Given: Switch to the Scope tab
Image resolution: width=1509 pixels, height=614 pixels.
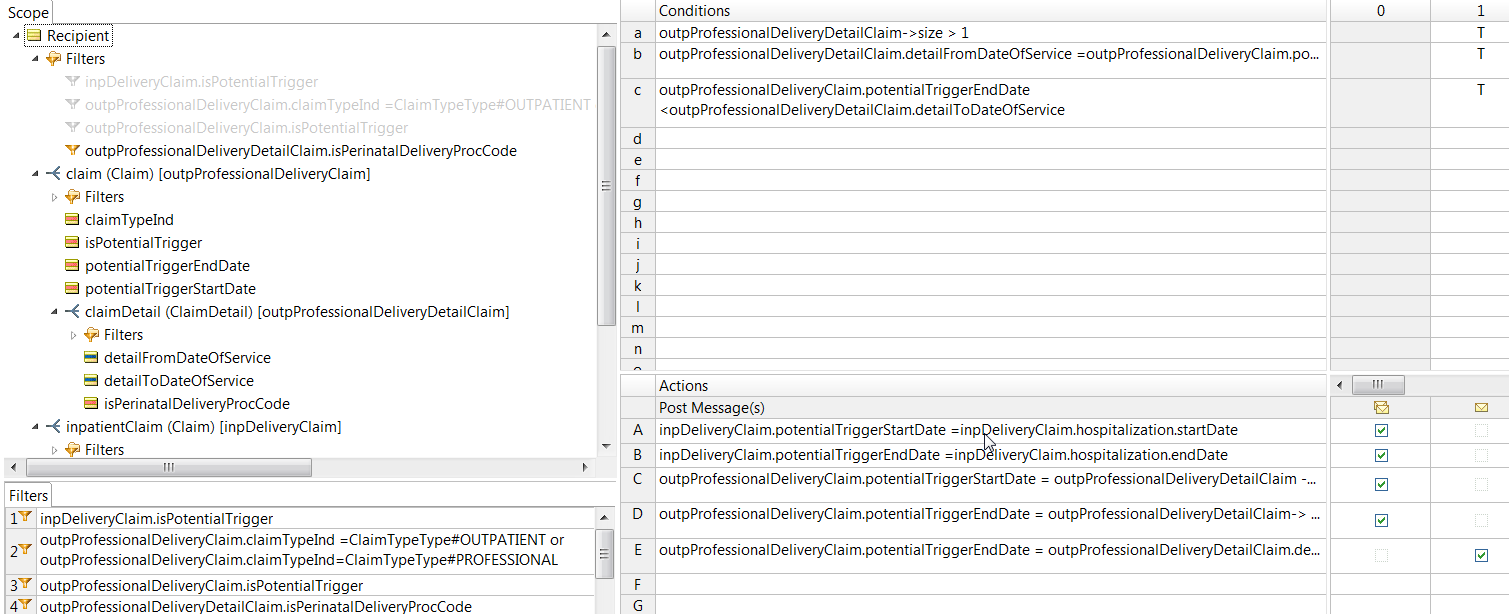Looking at the screenshot, I should point(28,12).
